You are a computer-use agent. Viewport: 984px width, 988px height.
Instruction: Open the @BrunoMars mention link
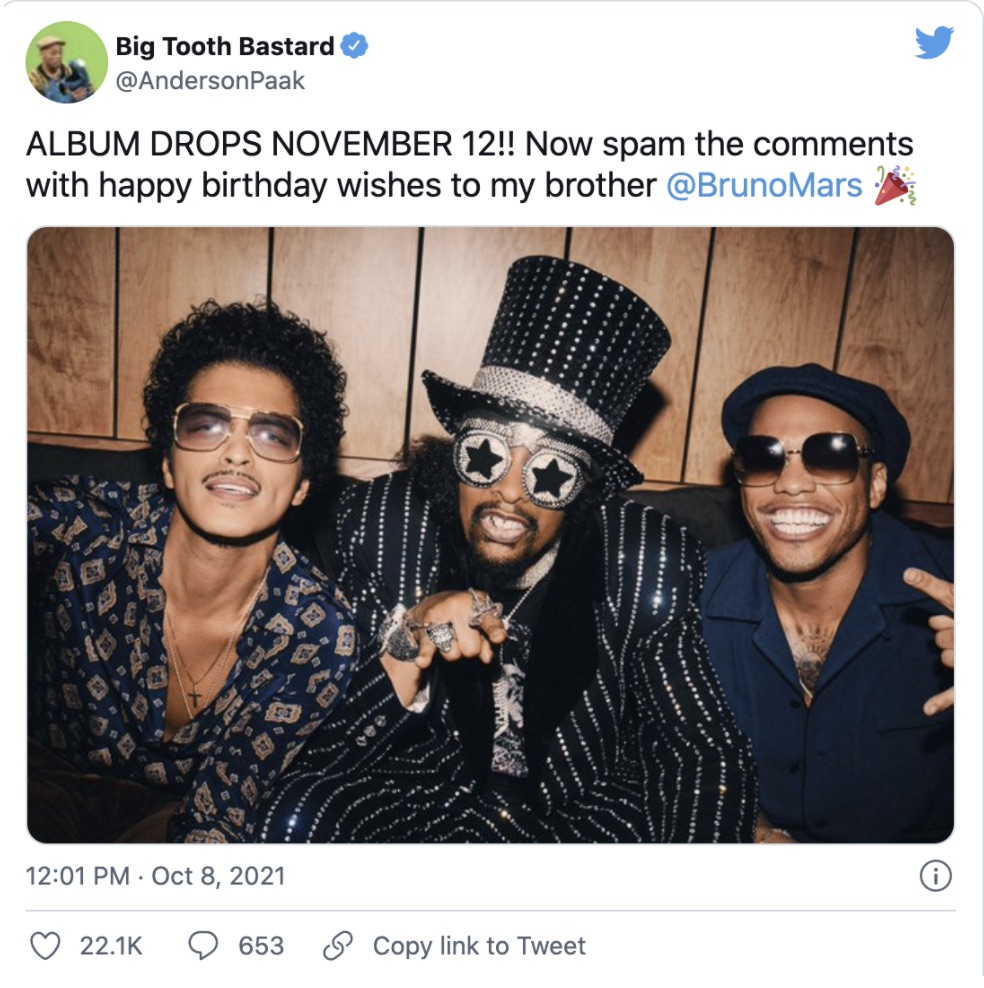coord(764,185)
